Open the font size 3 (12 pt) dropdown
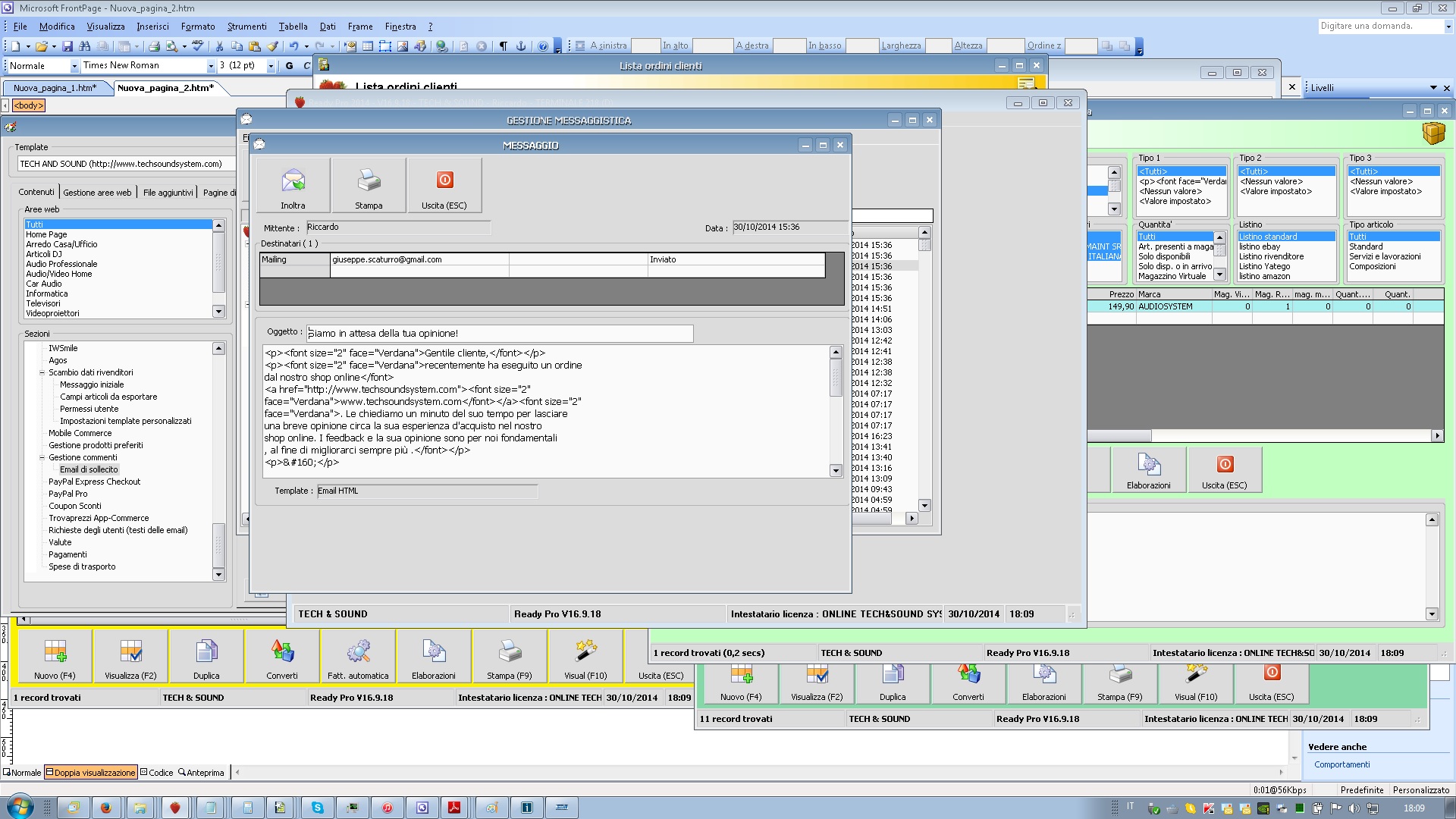This screenshot has width=1456, height=819. tap(271, 66)
